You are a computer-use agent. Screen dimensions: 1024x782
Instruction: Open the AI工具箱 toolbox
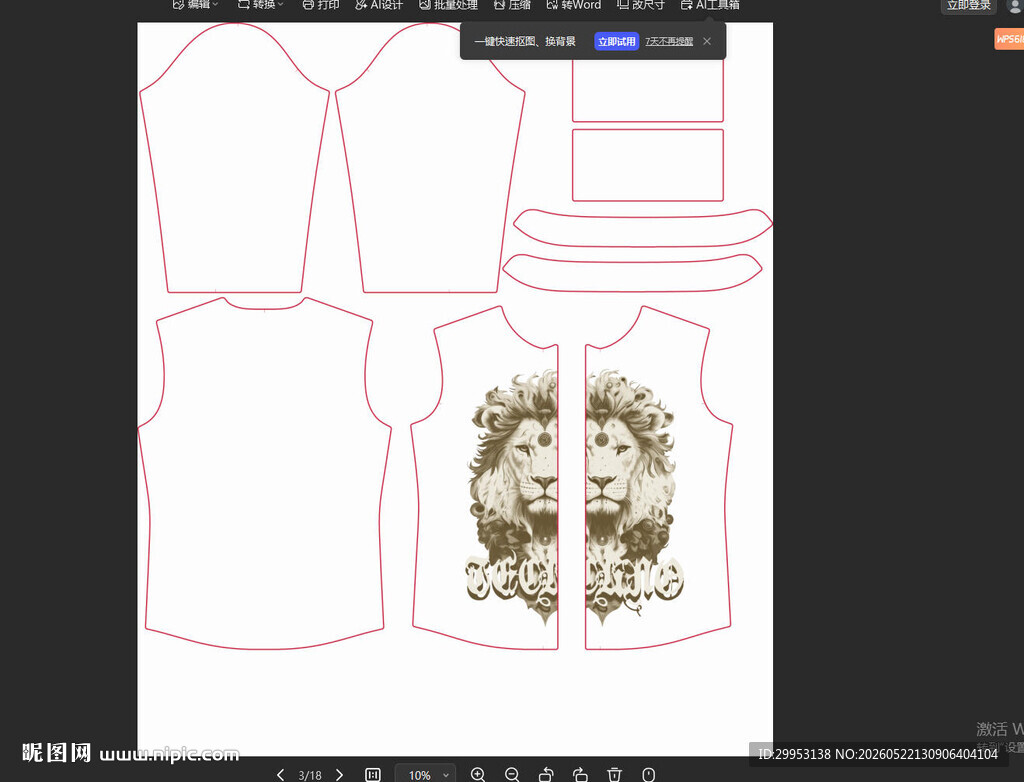coord(710,5)
